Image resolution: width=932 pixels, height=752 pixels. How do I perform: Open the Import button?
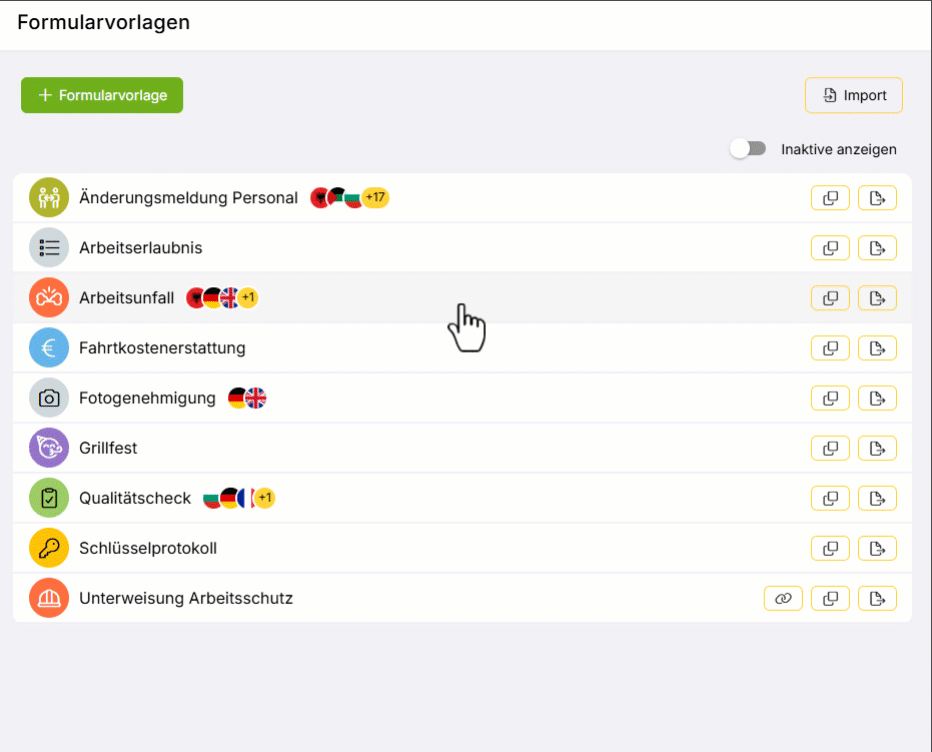click(854, 95)
